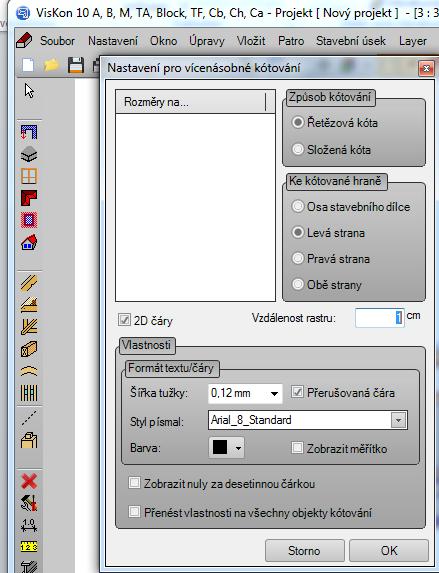
Task: Select the grey slab layer icon
Action: pos(29,154)
